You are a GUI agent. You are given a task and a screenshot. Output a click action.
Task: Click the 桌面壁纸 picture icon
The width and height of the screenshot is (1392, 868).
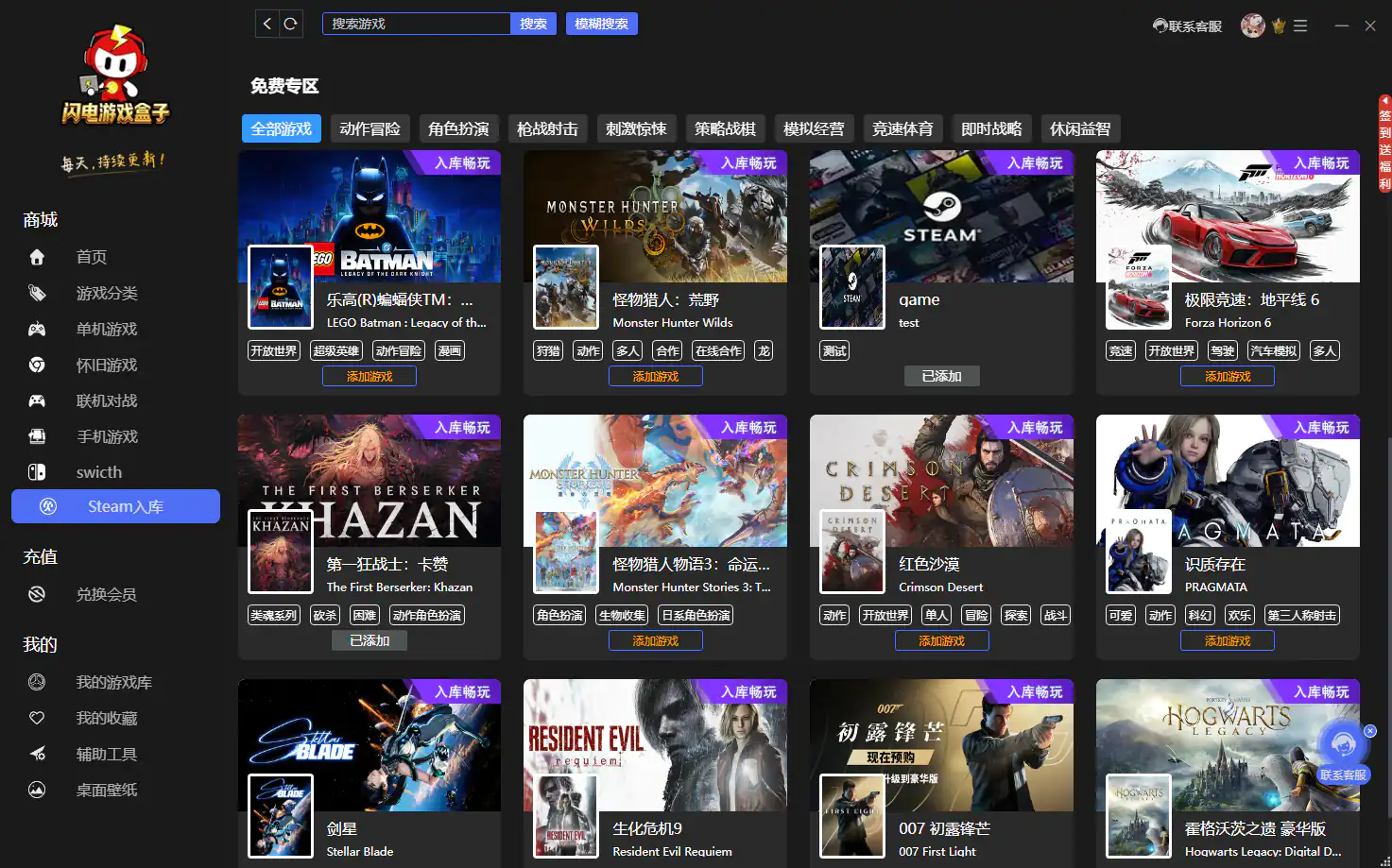point(37,790)
